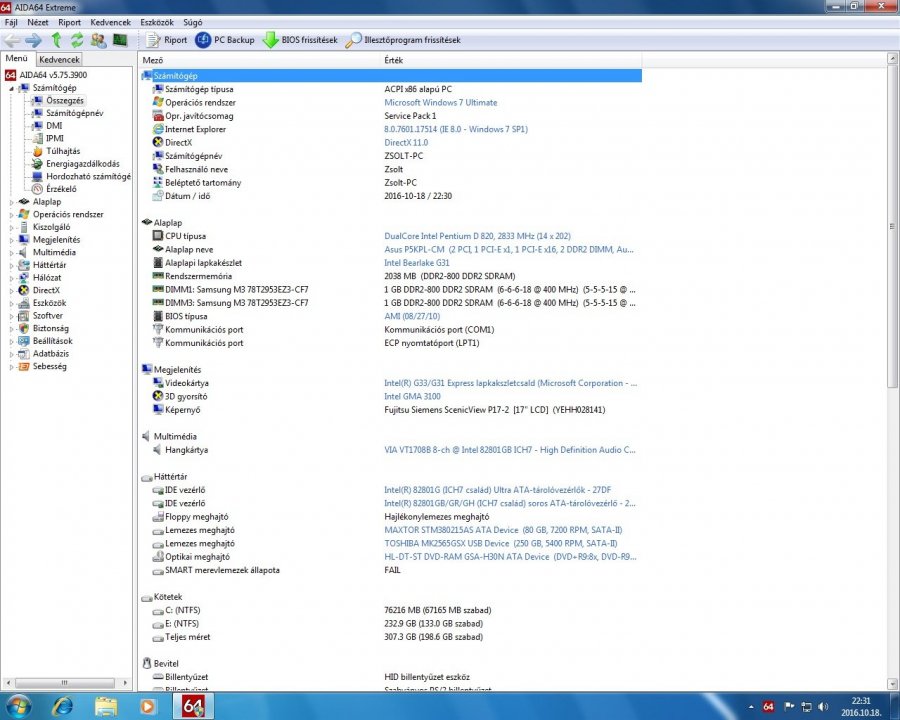The image size is (900, 720).
Task: Open the volume icon in the tray
Action: pyautogui.click(x=823, y=707)
